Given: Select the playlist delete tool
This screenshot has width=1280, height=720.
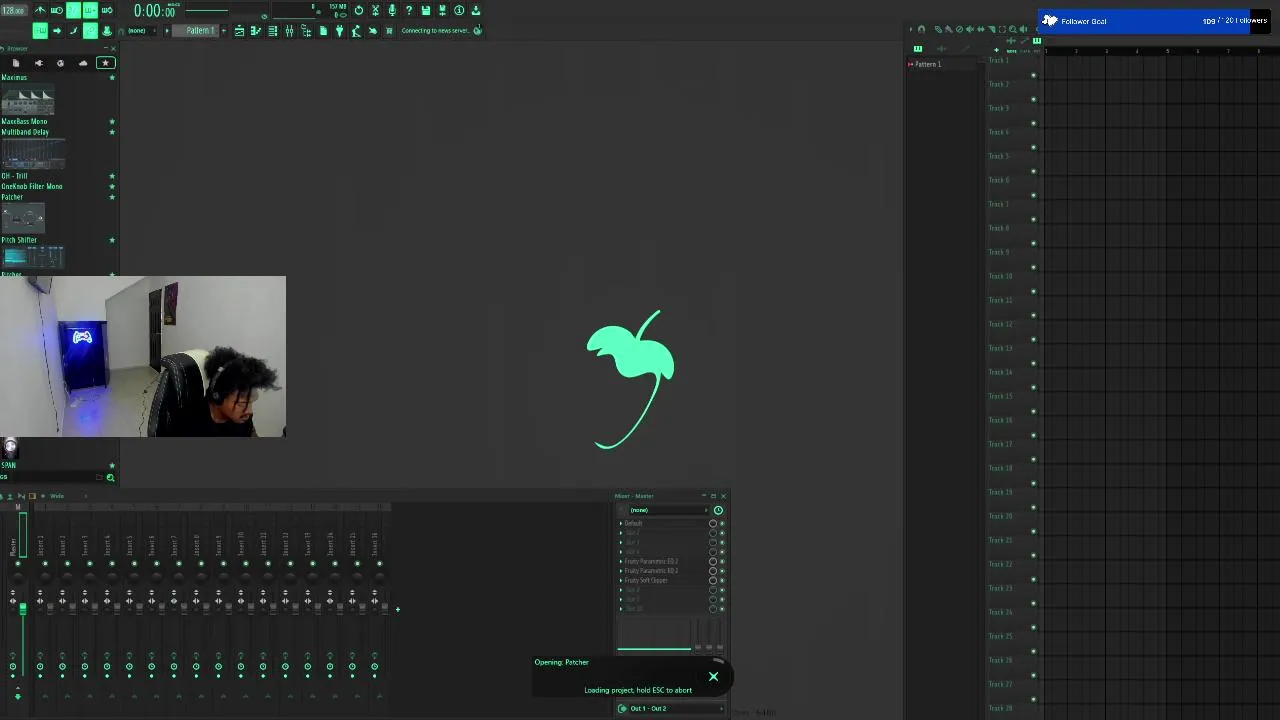Looking at the screenshot, I should pos(959,30).
